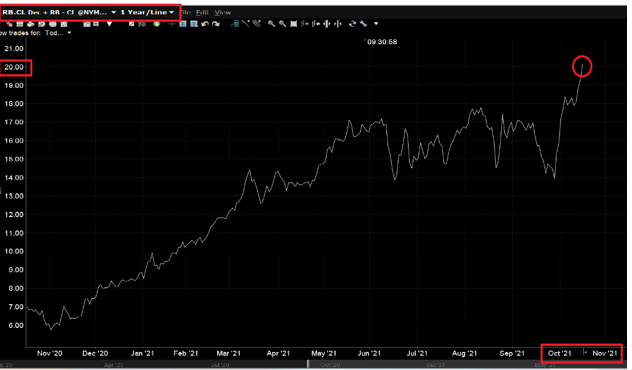This screenshot has width=632, height=370.
Task: Click the fit chart to window icon
Action: coord(293,24)
